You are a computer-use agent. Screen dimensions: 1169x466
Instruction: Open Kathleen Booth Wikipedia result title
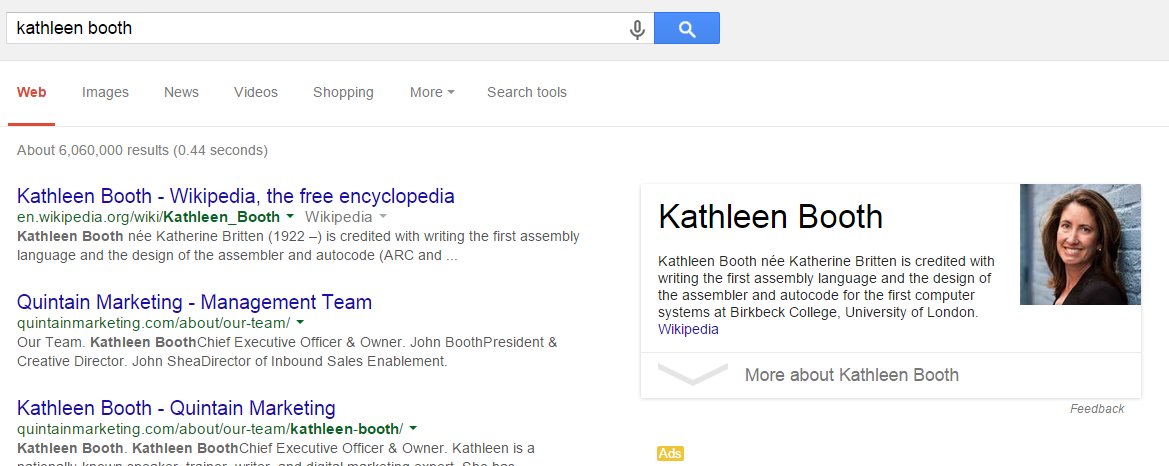(236, 196)
